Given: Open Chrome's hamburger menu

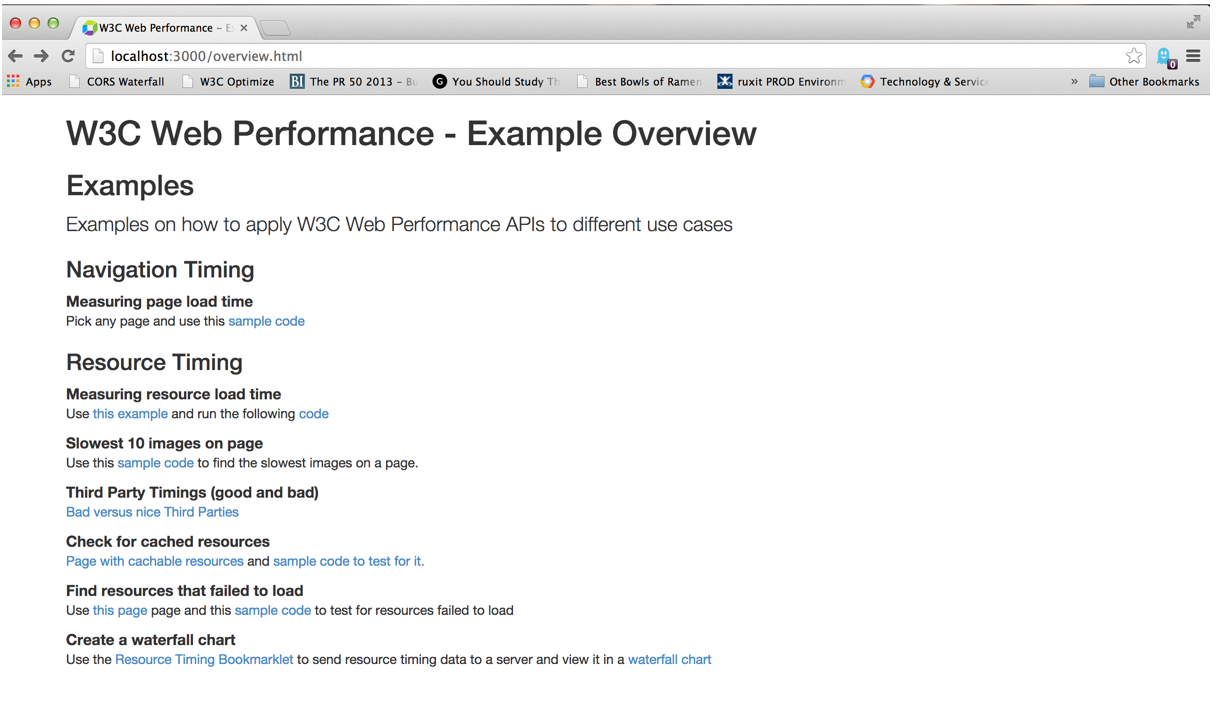Looking at the screenshot, I should click(x=1194, y=57).
